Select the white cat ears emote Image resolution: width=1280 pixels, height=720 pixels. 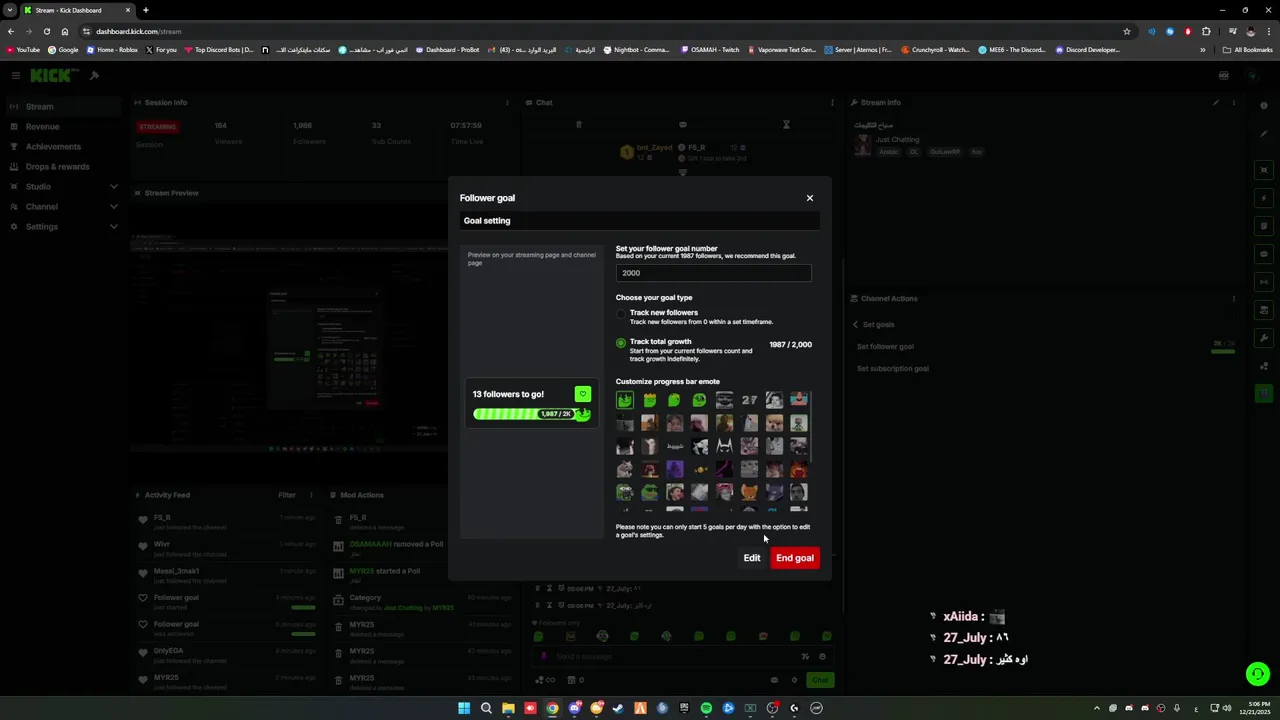click(x=724, y=446)
